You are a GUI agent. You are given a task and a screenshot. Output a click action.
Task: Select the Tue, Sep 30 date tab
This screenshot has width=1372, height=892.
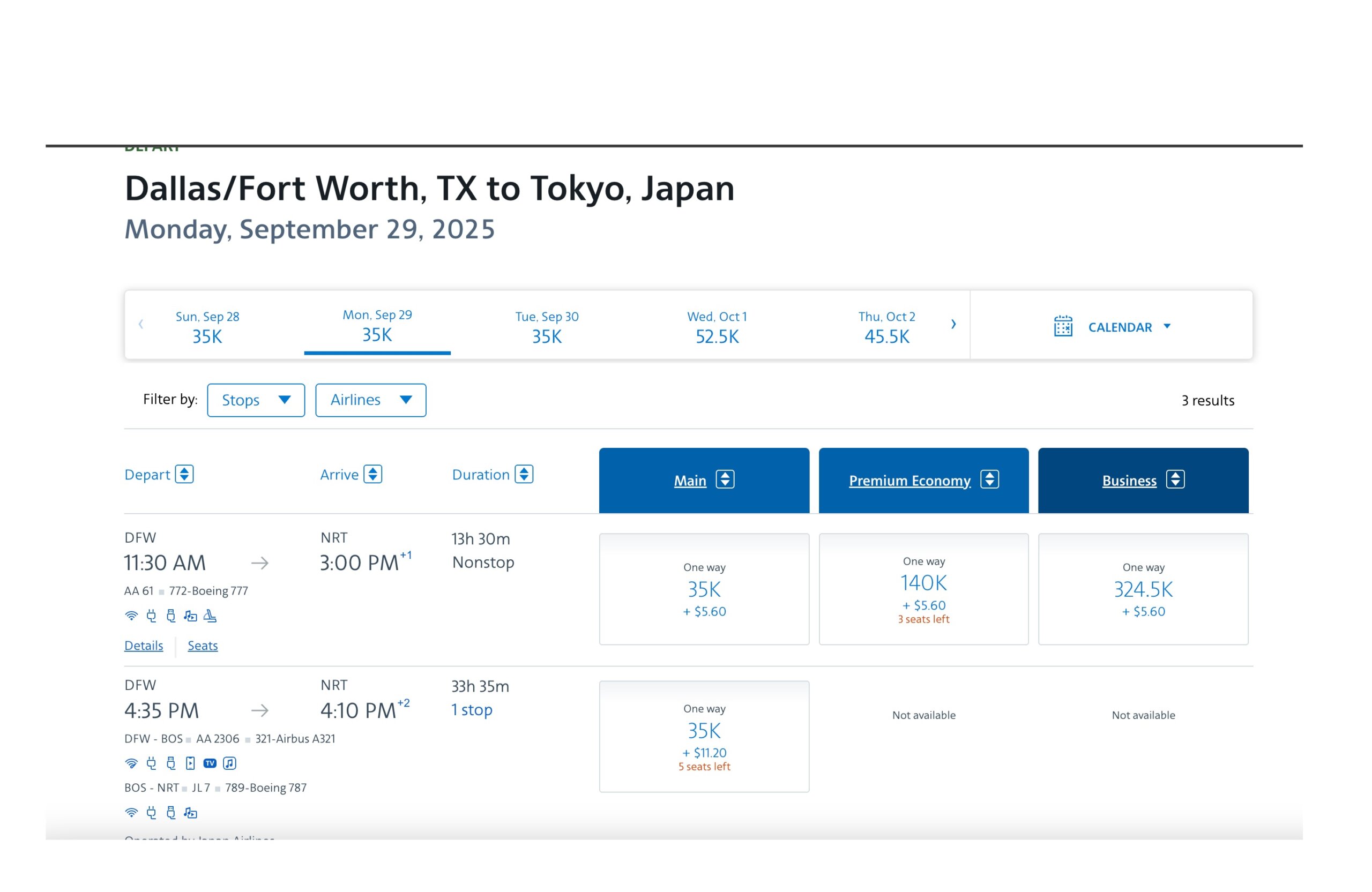547,327
